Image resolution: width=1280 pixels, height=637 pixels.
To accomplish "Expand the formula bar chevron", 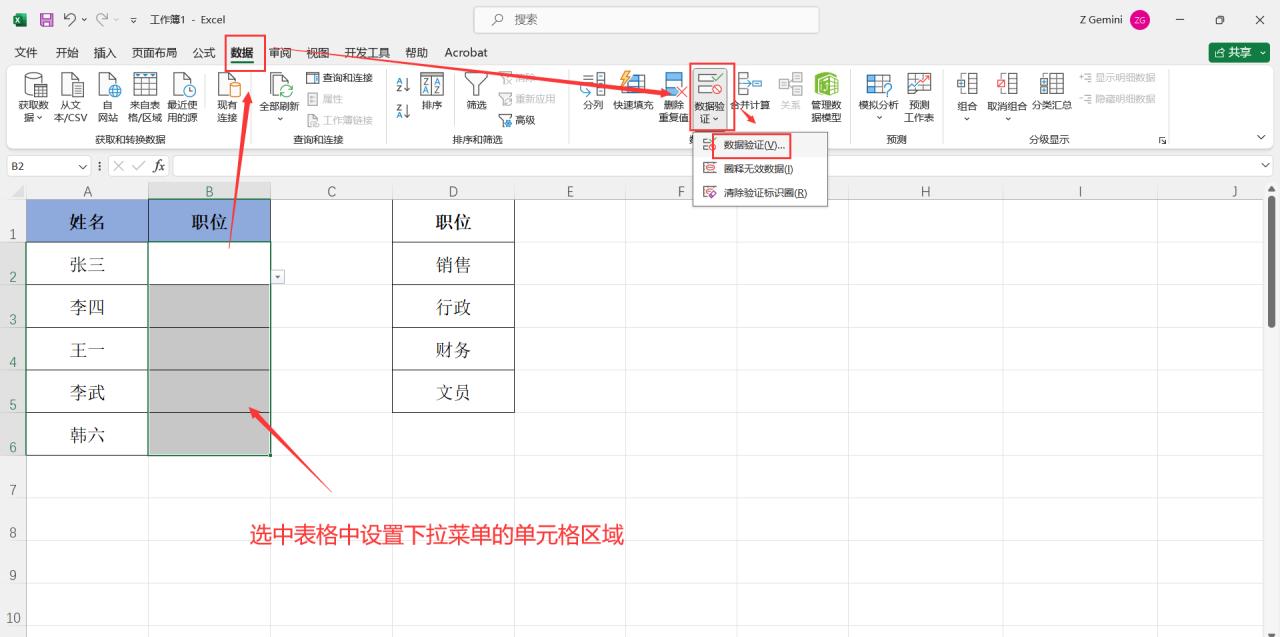I will pos(1266,165).
